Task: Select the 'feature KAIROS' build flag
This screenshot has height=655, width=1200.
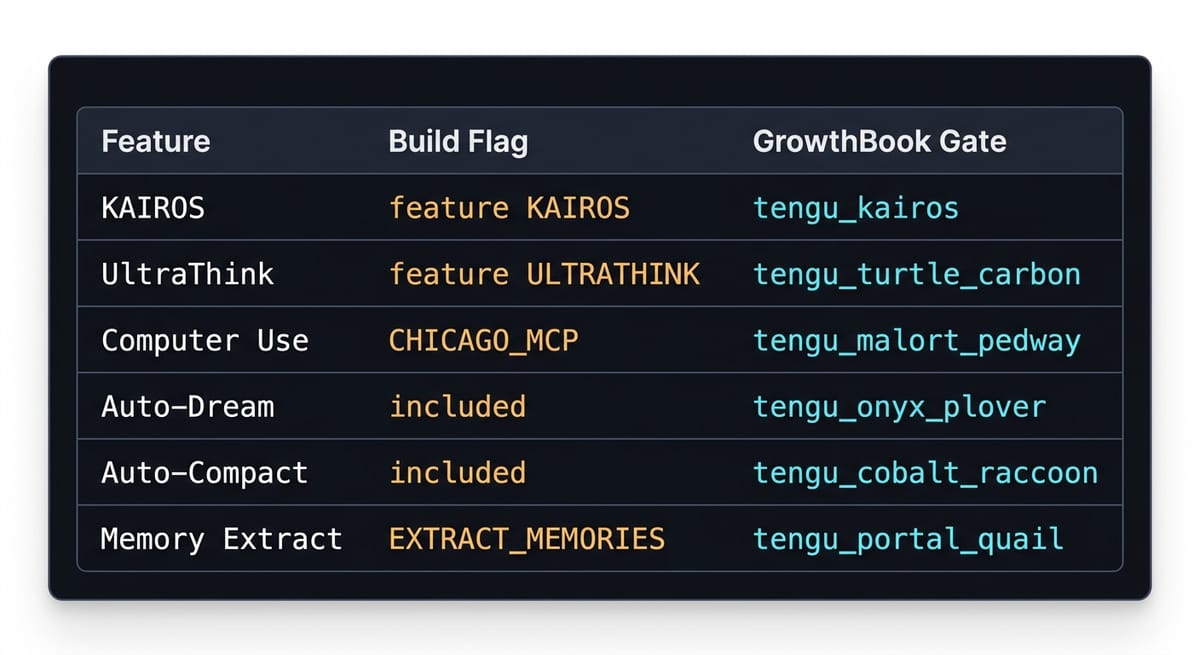Action: [509, 208]
